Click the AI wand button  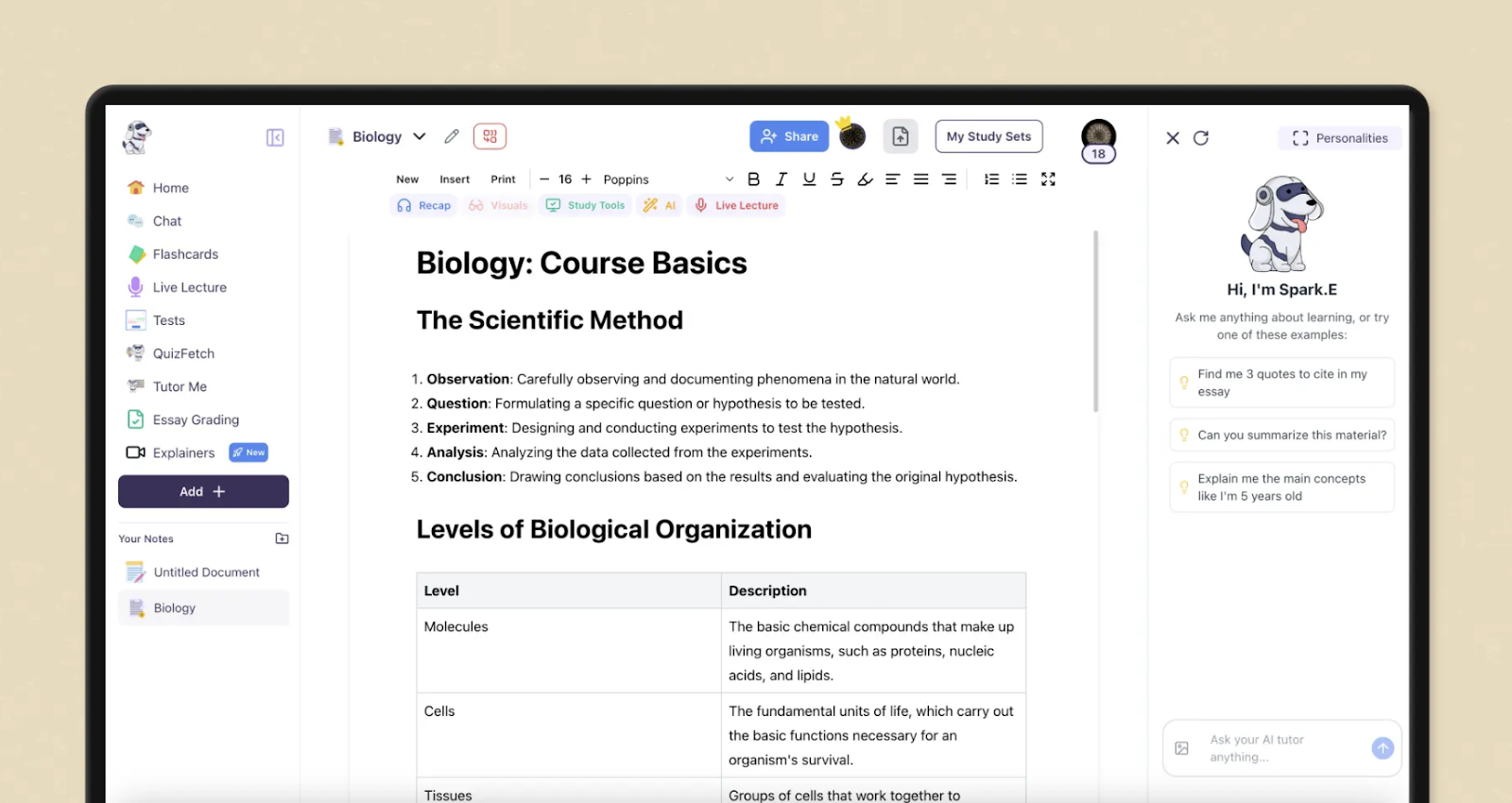pyautogui.click(x=660, y=205)
